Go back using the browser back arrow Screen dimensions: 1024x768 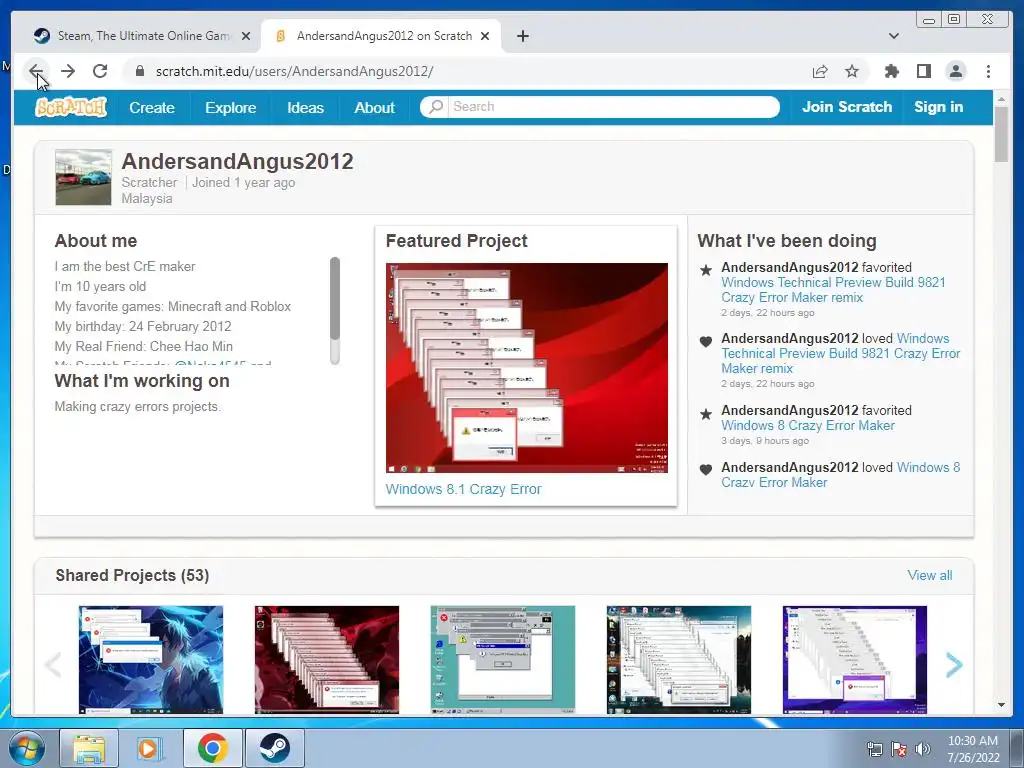(36, 71)
